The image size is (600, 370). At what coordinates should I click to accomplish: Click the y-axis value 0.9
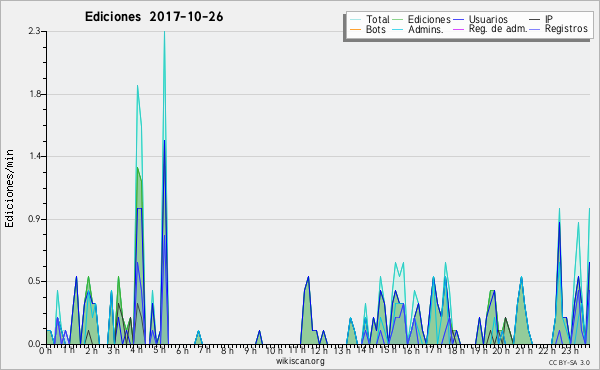click(34, 219)
